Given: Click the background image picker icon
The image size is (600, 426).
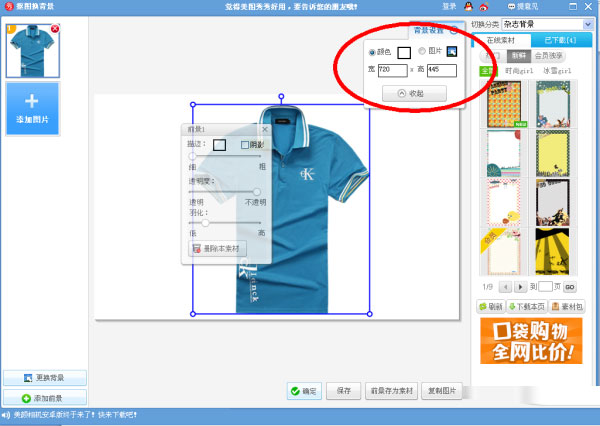Looking at the screenshot, I should (452, 52).
